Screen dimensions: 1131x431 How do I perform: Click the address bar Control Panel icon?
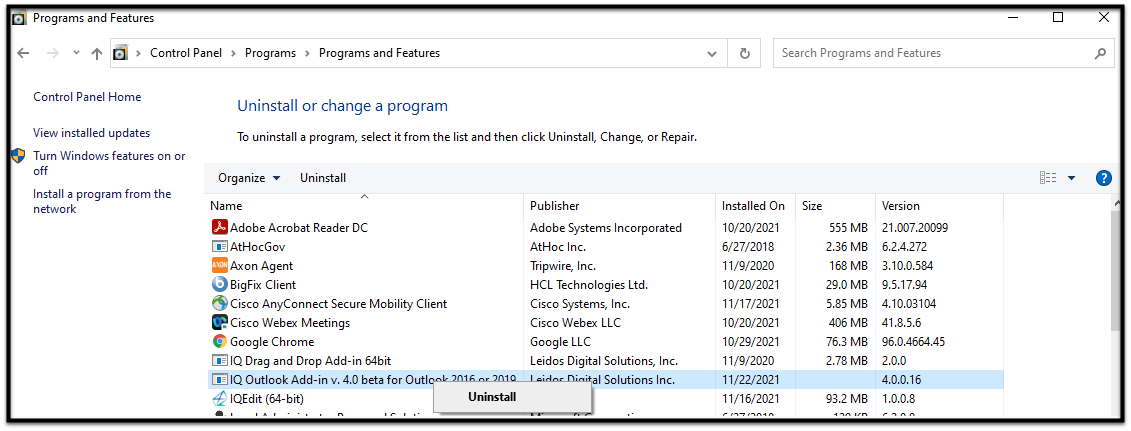tap(120, 53)
